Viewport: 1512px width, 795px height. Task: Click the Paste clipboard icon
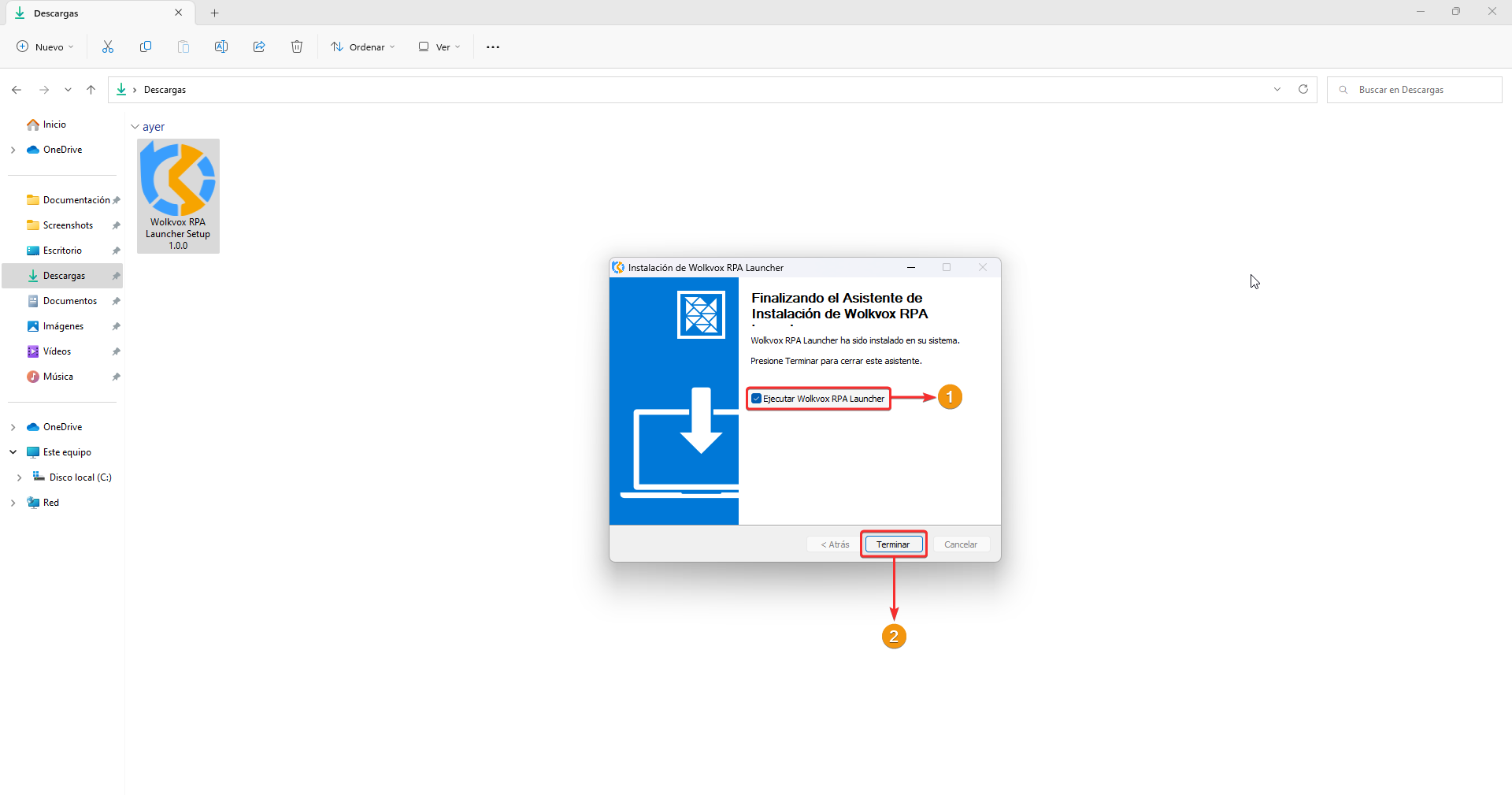pos(183,47)
